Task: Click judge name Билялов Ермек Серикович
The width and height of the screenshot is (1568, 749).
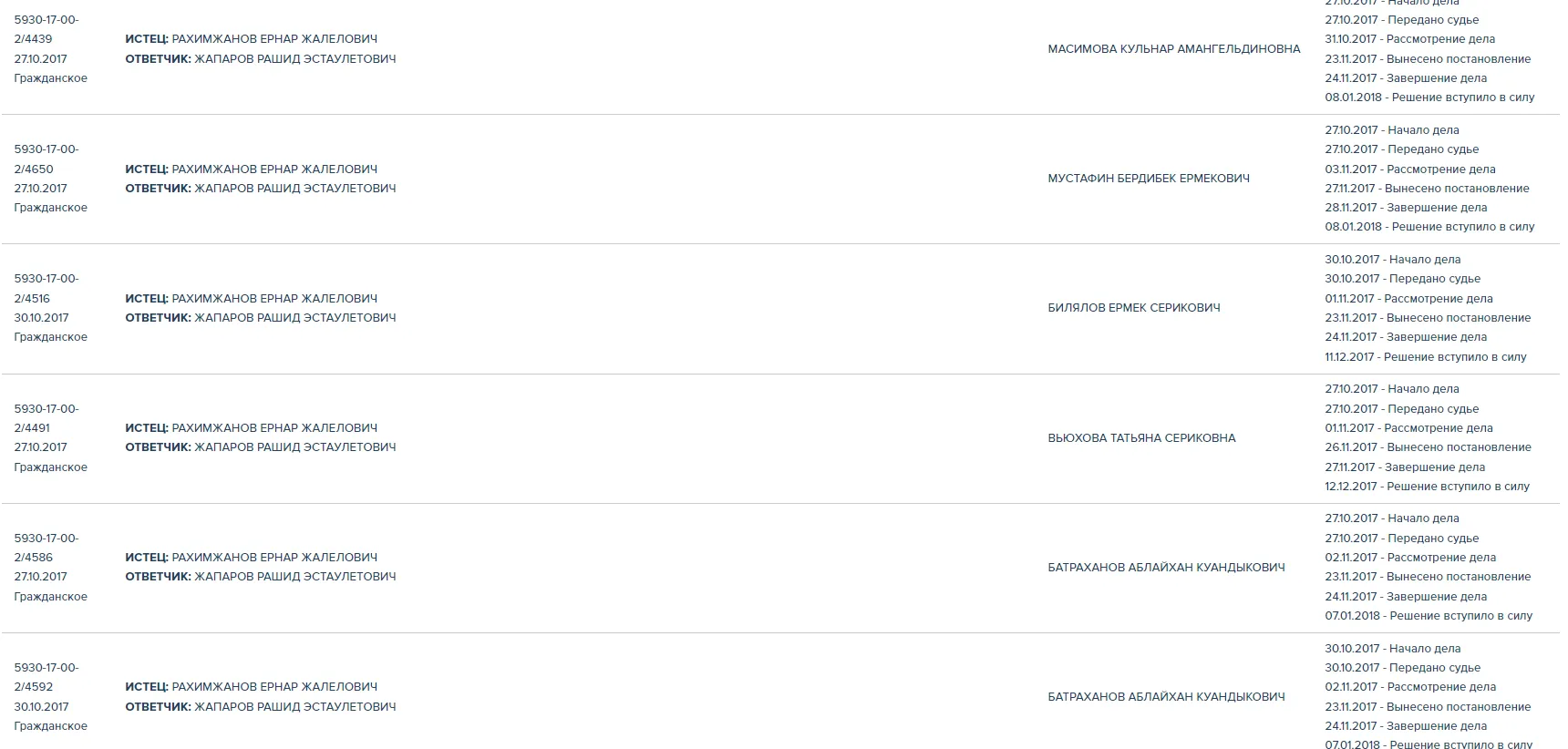Action: 1133,308
